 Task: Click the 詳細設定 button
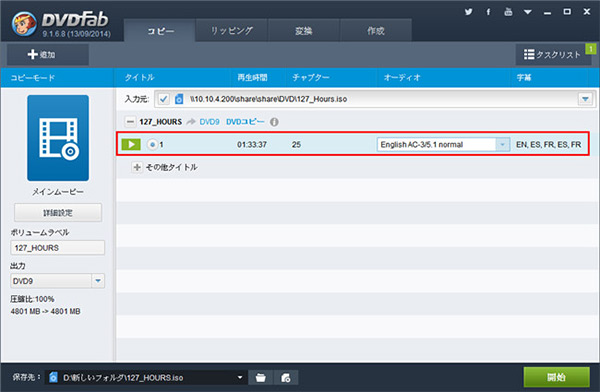(x=58, y=212)
